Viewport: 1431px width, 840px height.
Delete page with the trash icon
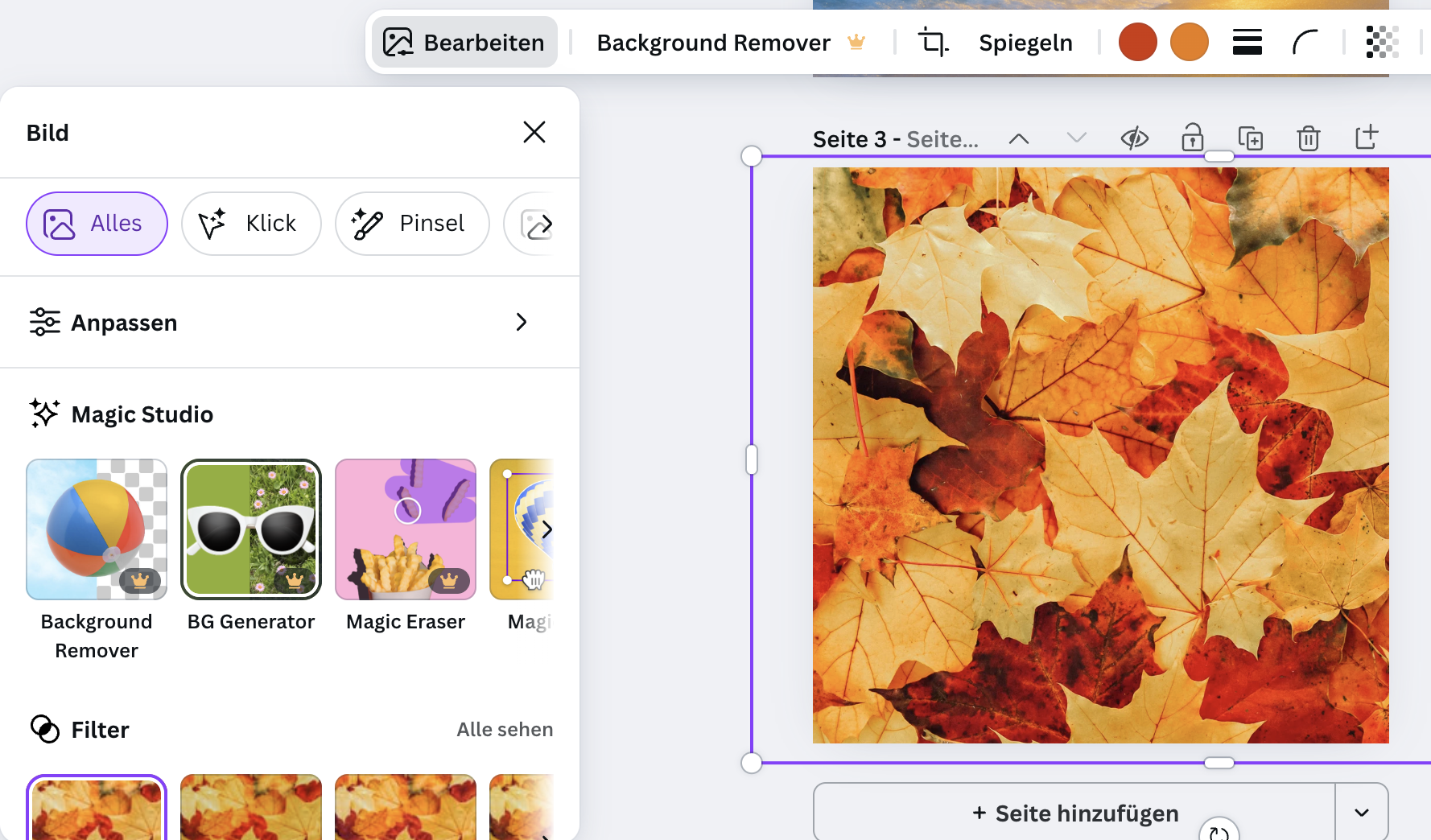tap(1308, 138)
